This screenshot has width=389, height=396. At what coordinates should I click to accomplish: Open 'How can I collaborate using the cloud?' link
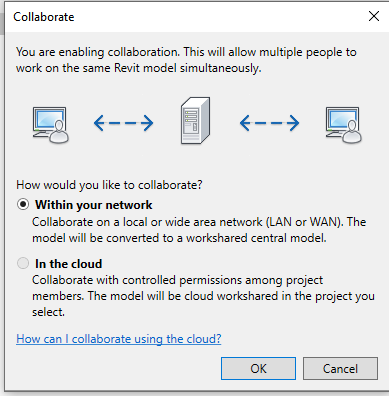[x=119, y=339]
